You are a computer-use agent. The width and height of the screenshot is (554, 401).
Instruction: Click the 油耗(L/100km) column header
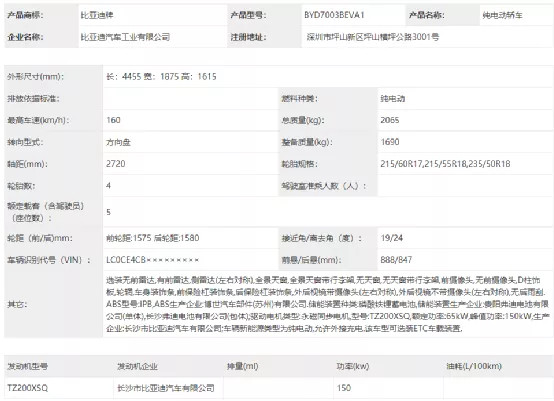(x=474, y=366)
